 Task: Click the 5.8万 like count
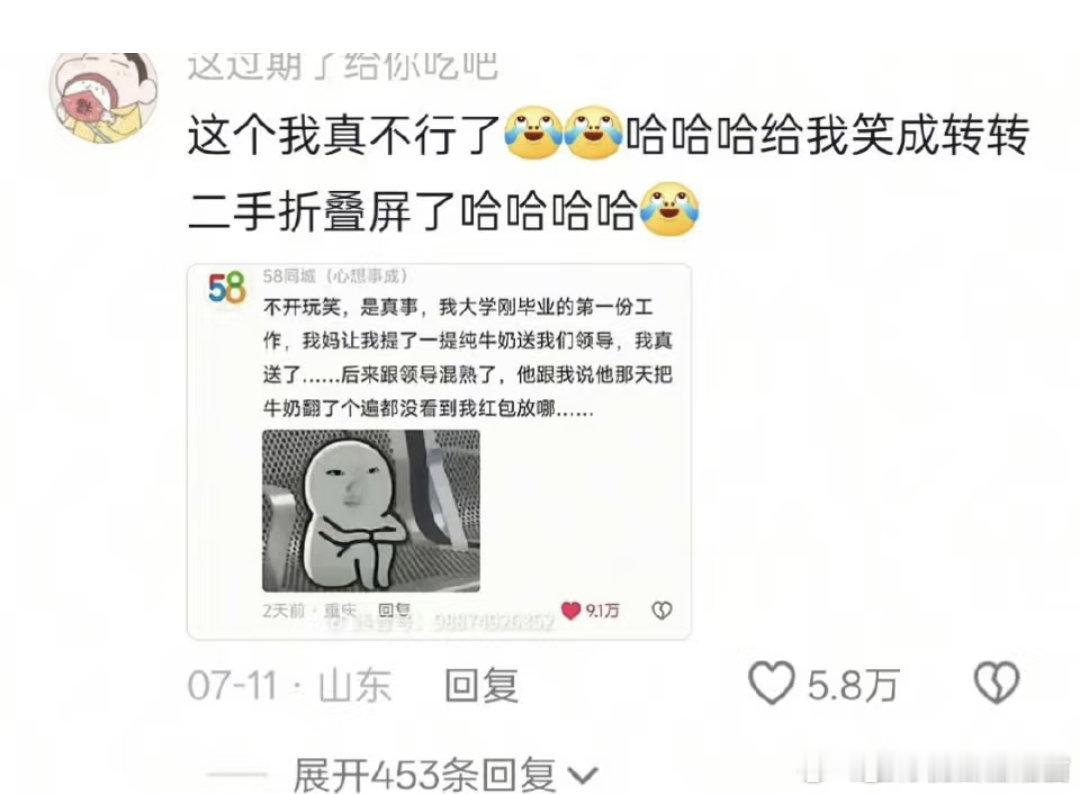[x=853, y=685]
